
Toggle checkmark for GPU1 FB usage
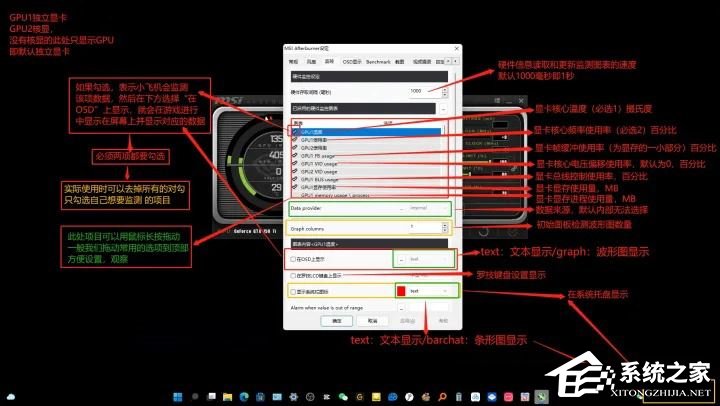tap(295, 156)
